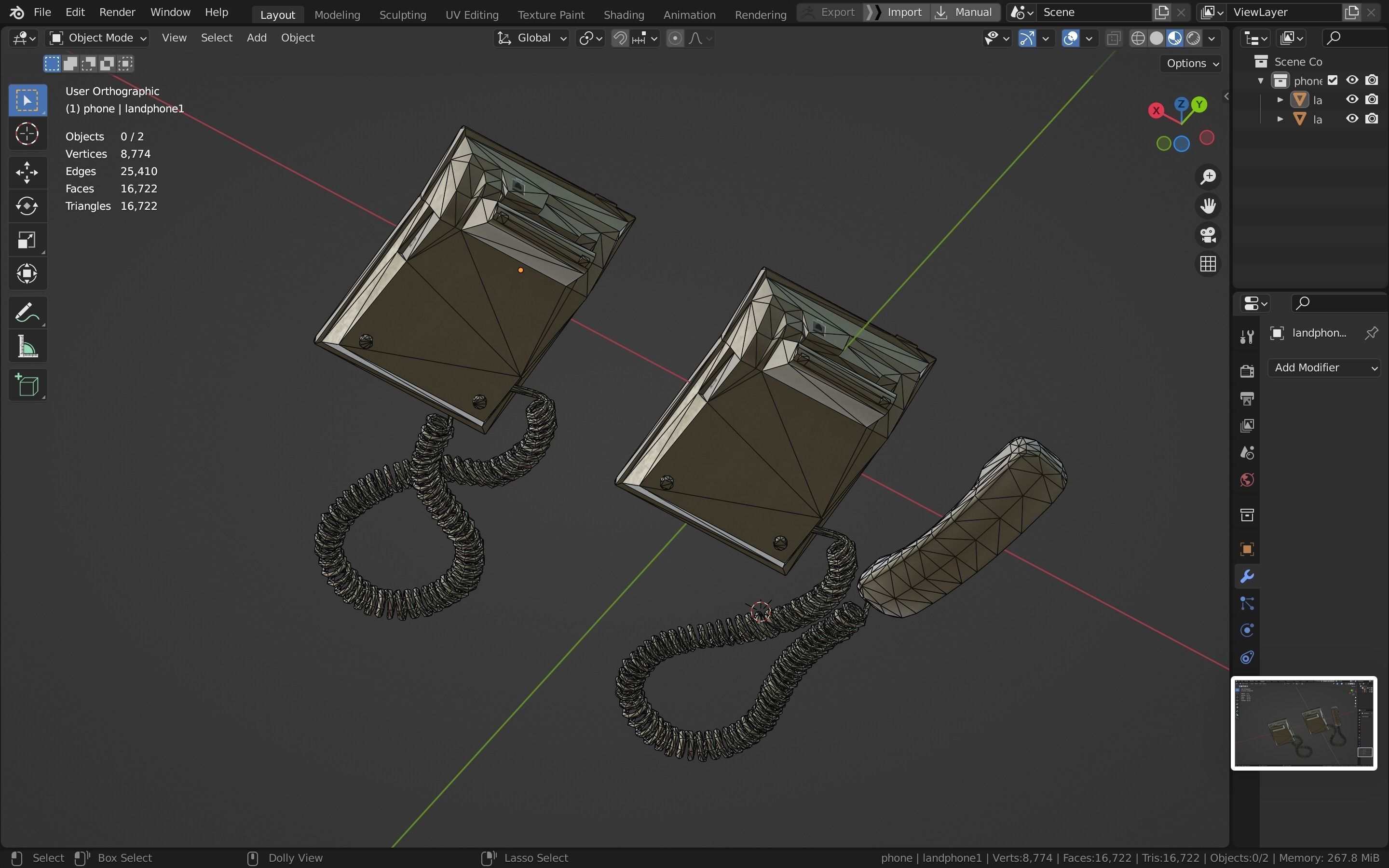Switch to wireframe viewport shading

1138,39
